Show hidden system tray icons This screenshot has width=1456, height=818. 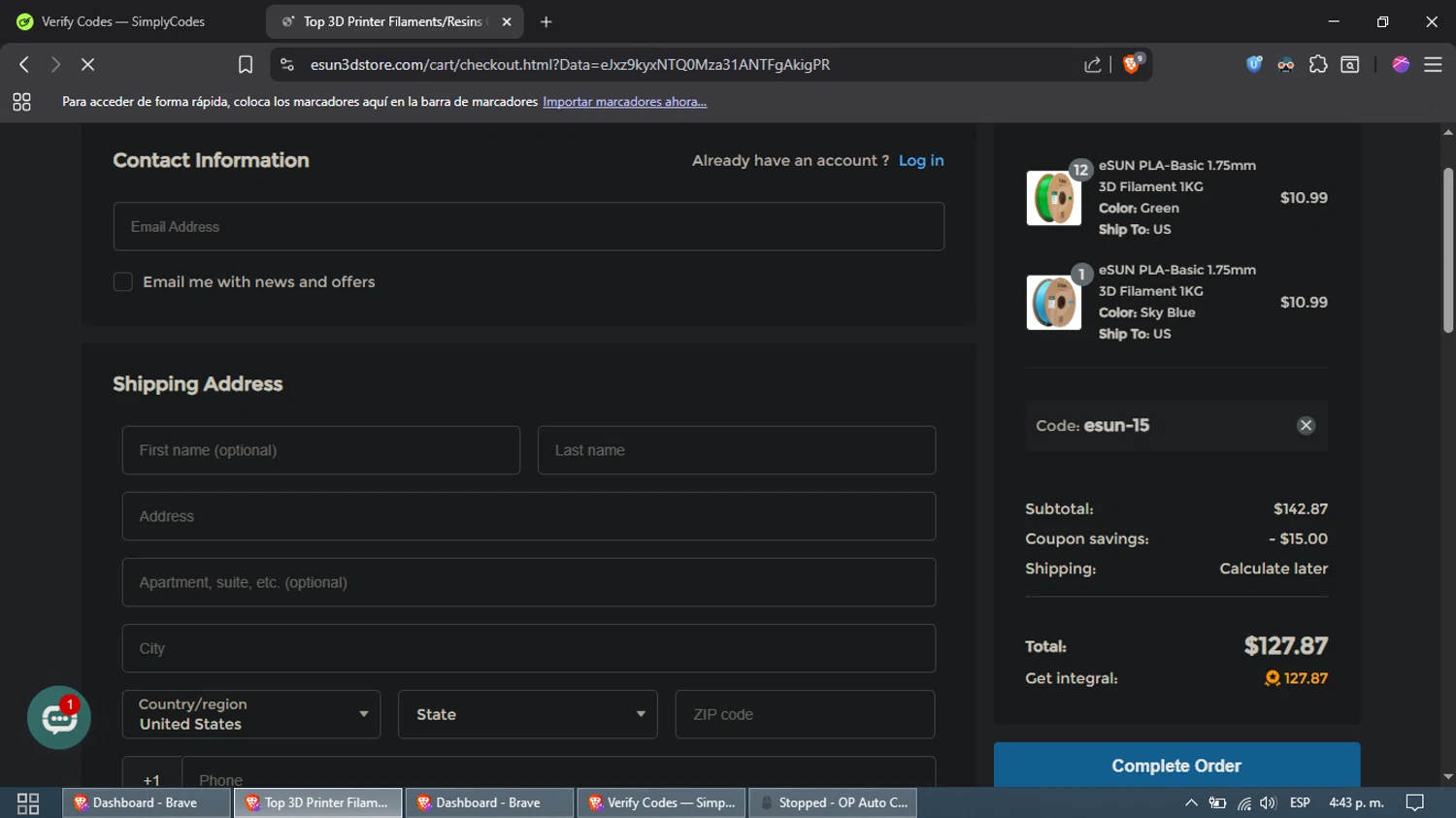[1191, 802]
